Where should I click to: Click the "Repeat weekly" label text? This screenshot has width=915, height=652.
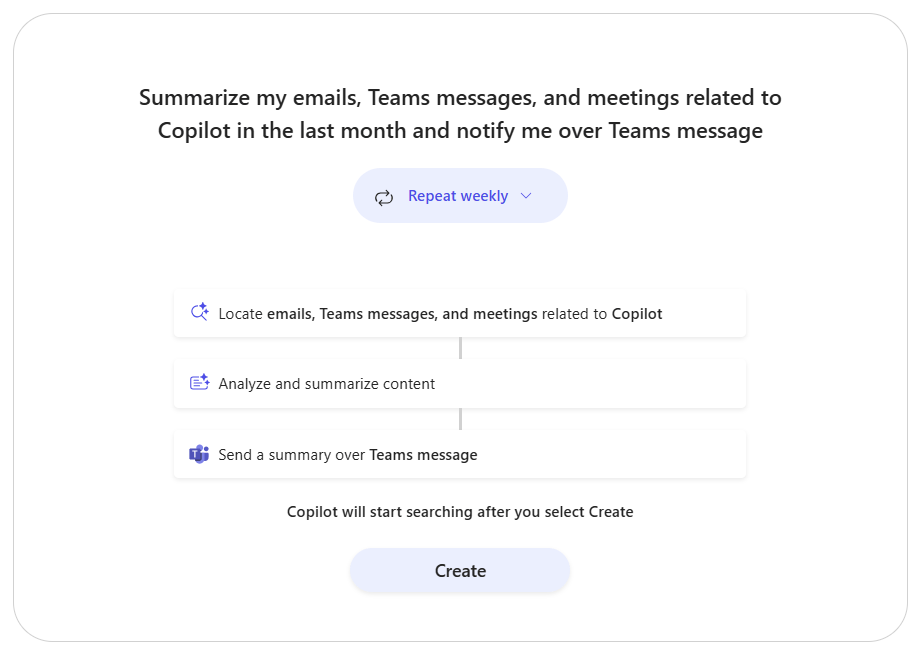(x=457, y=196)
